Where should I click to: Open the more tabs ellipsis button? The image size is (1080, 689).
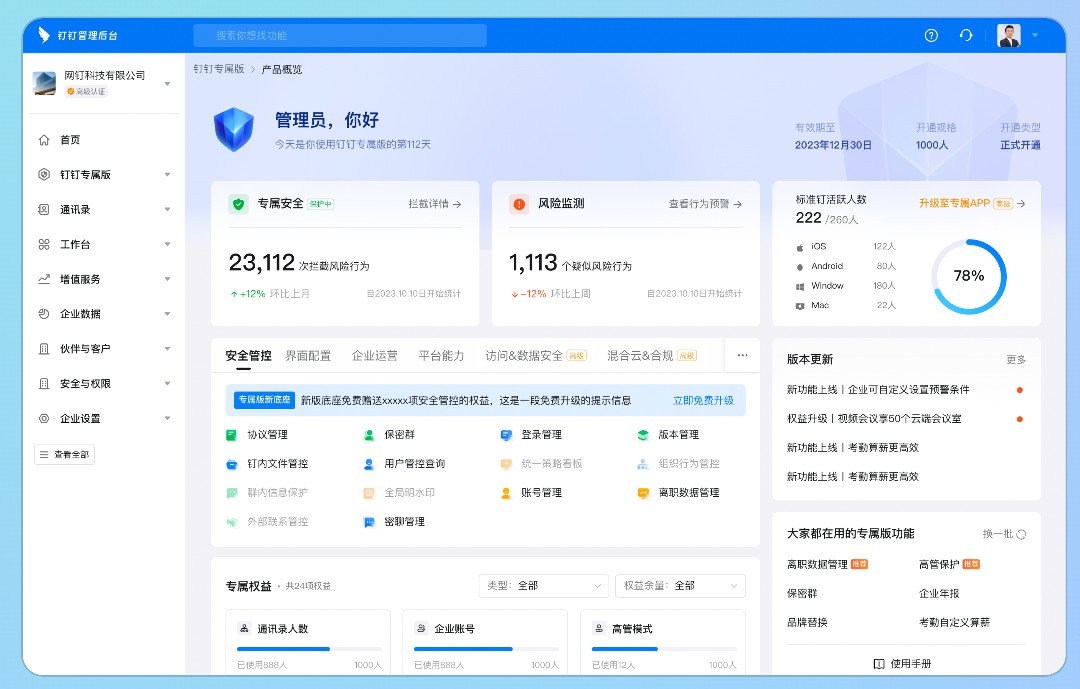point(742,356)
